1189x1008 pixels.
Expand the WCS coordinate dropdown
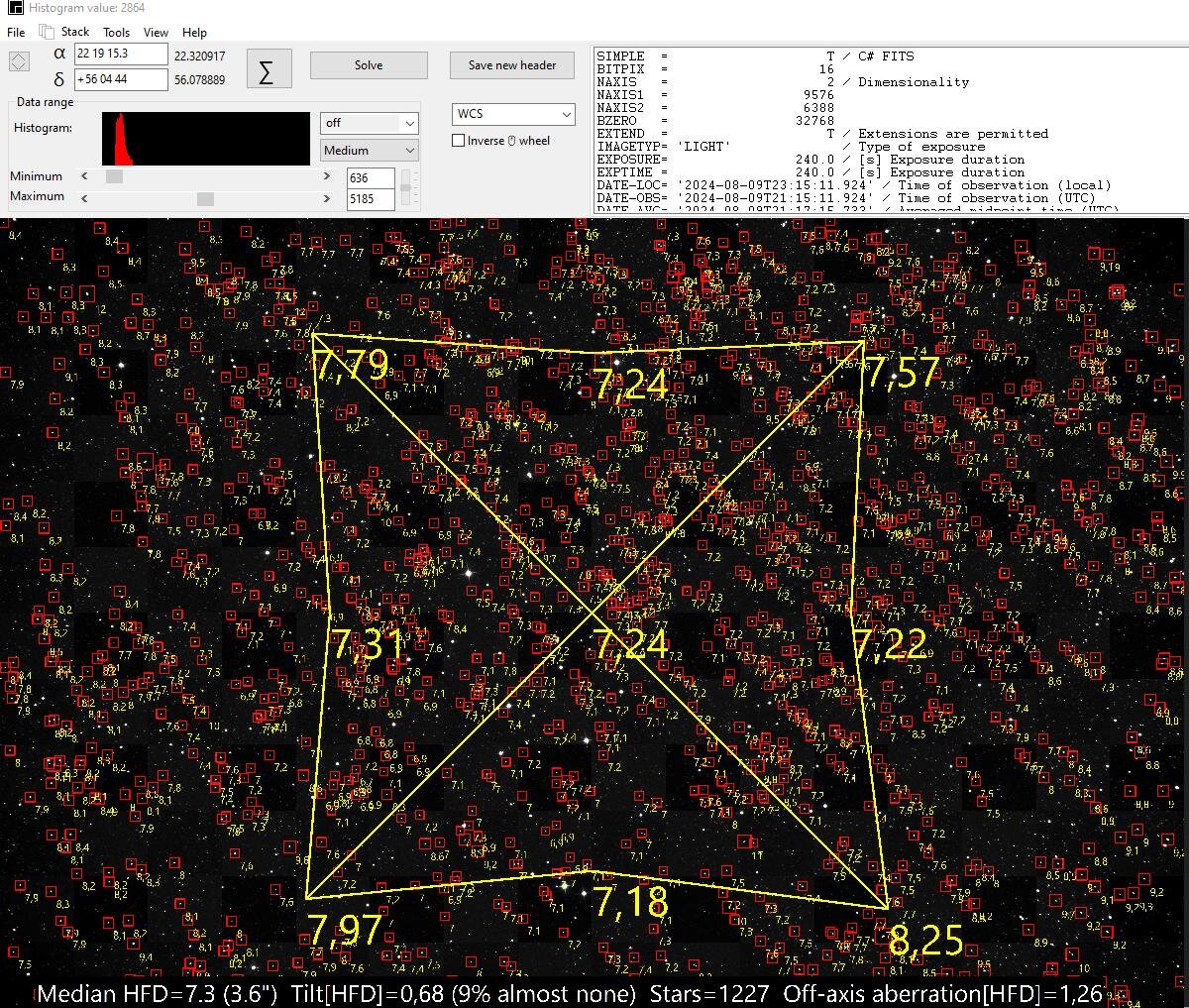point(513,114)
